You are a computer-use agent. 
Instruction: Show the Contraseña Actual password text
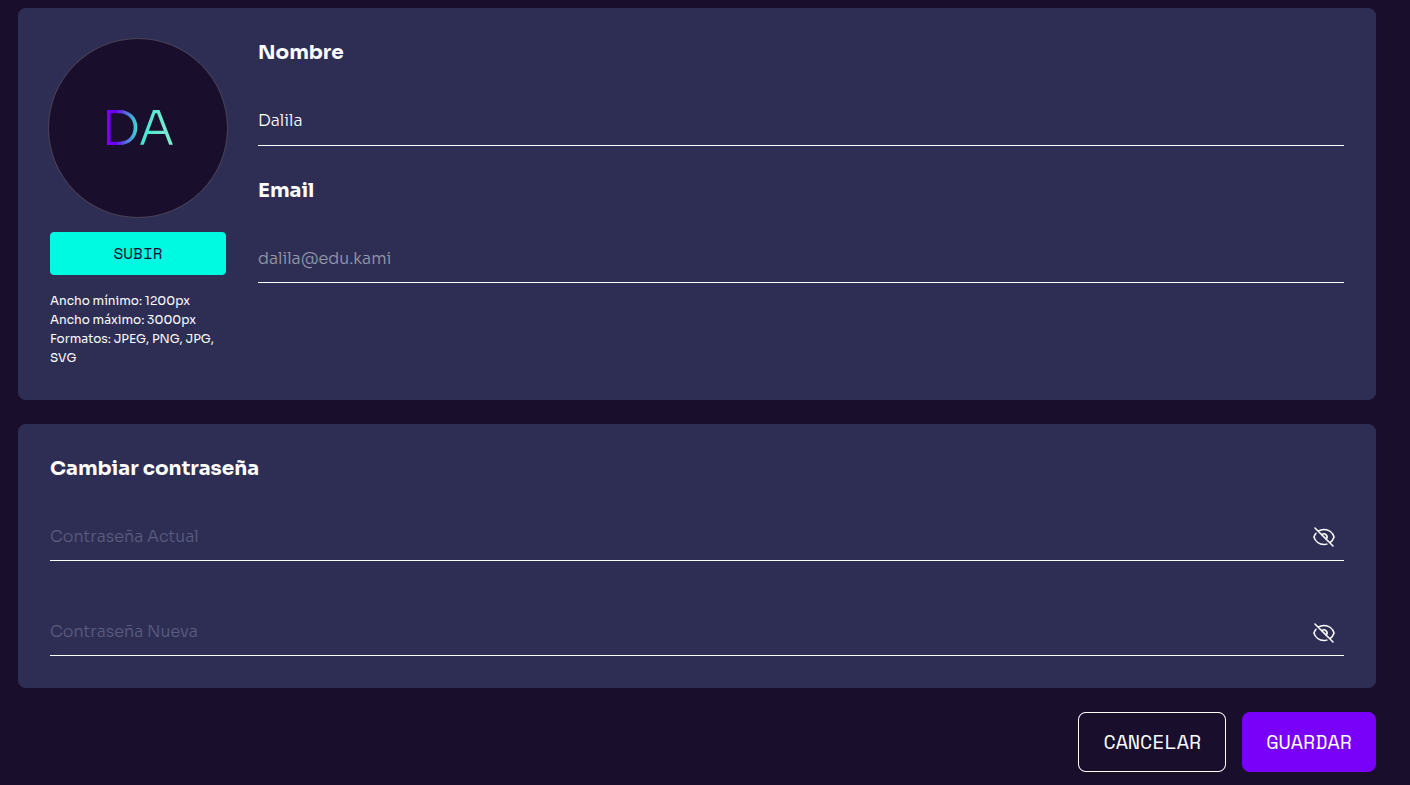[1323, 537]
